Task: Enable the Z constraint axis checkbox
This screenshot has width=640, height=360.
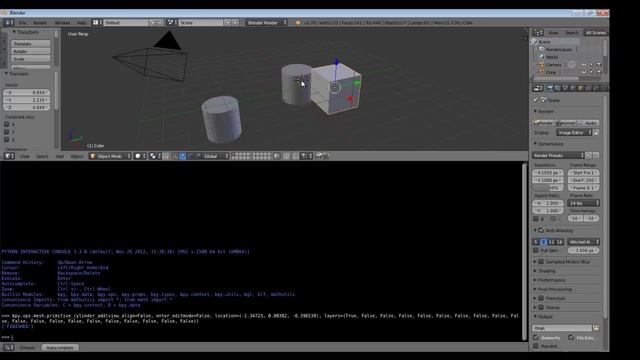Action: pos(7,140)
